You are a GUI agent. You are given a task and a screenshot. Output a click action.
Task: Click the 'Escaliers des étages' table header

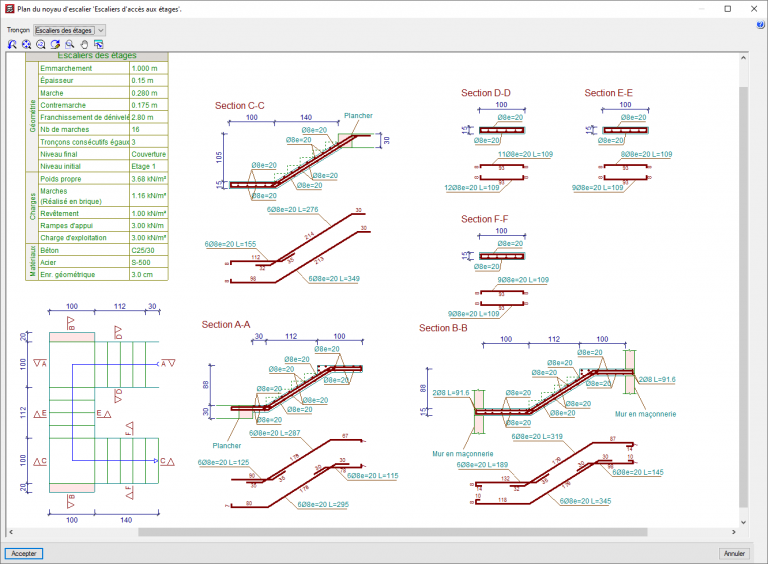[x=97, y=56]
